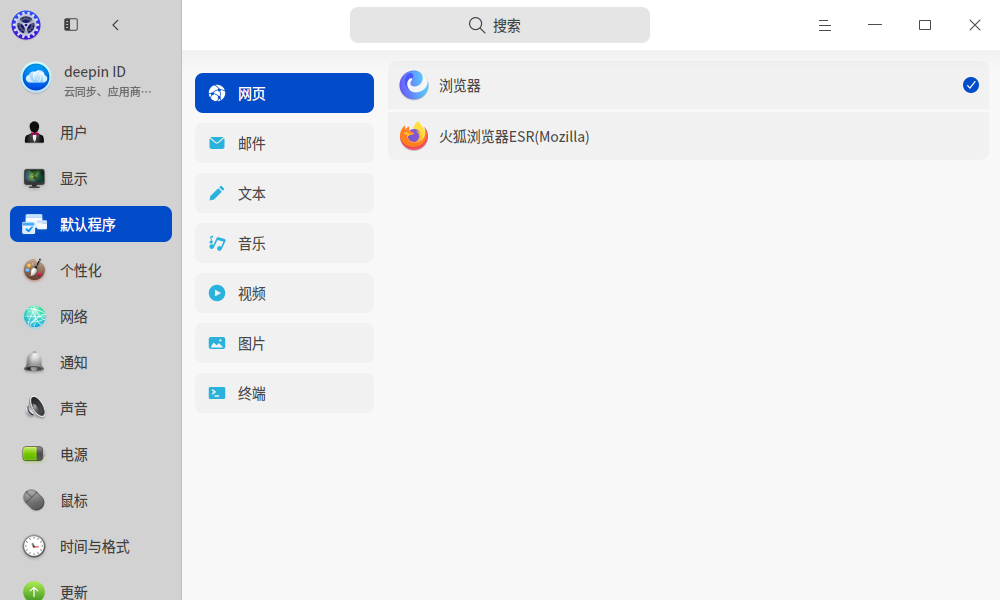Choose 浏览器 as default browser
This screenshot has height=600, width=1000.
(688, 85)
